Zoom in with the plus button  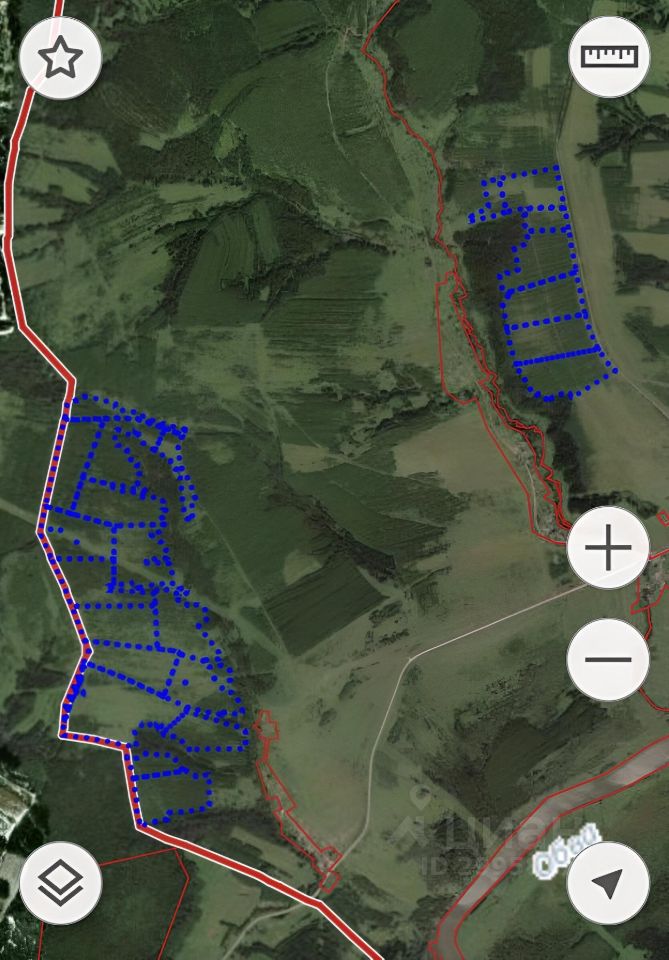pyautogui.click(x=608, y=547)
